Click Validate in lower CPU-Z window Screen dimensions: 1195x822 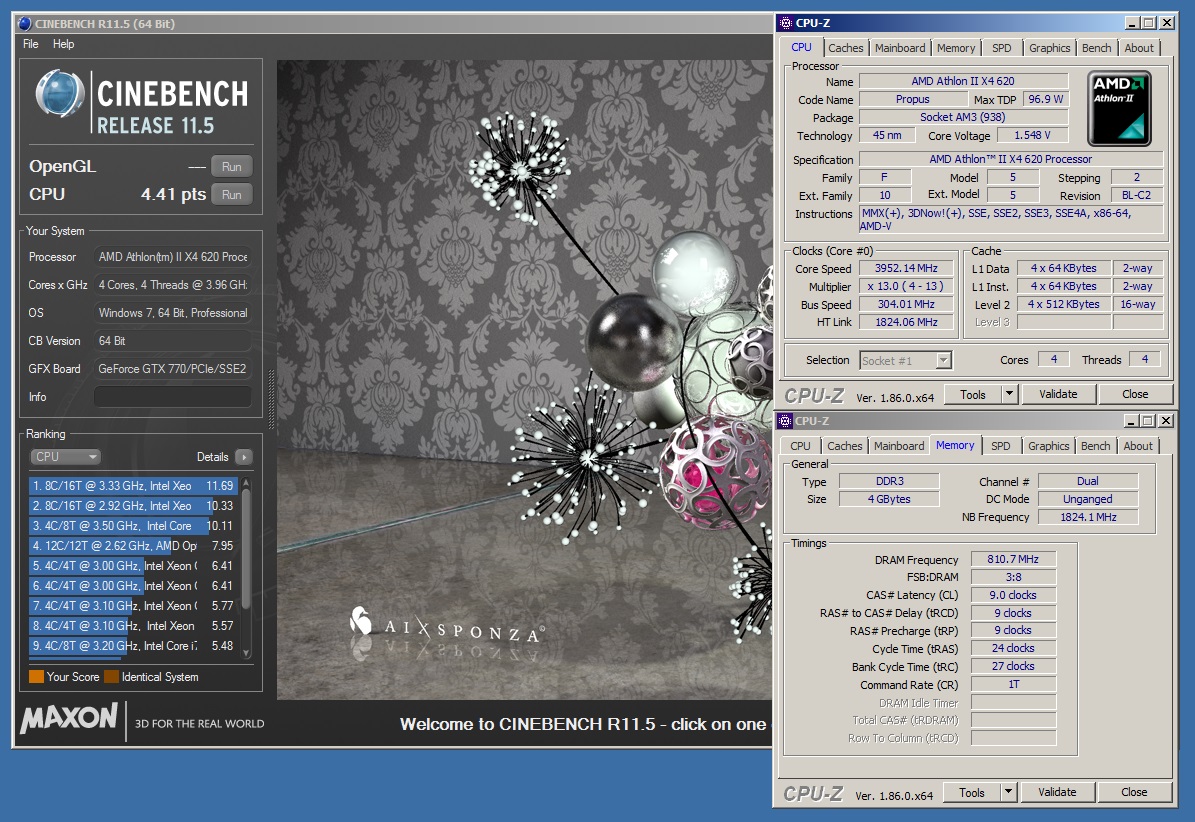1057,792
